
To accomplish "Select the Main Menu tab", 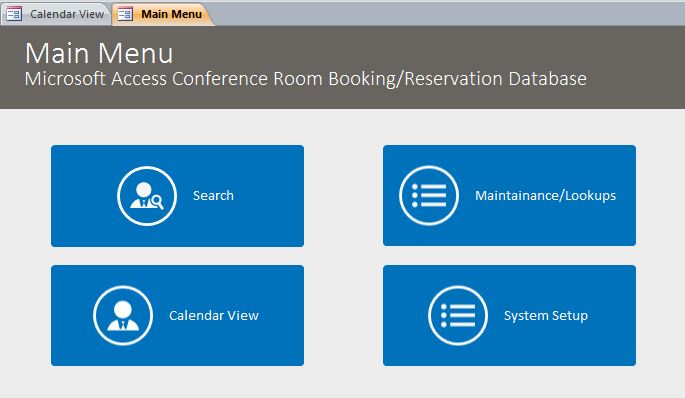I will pos(163,14).
